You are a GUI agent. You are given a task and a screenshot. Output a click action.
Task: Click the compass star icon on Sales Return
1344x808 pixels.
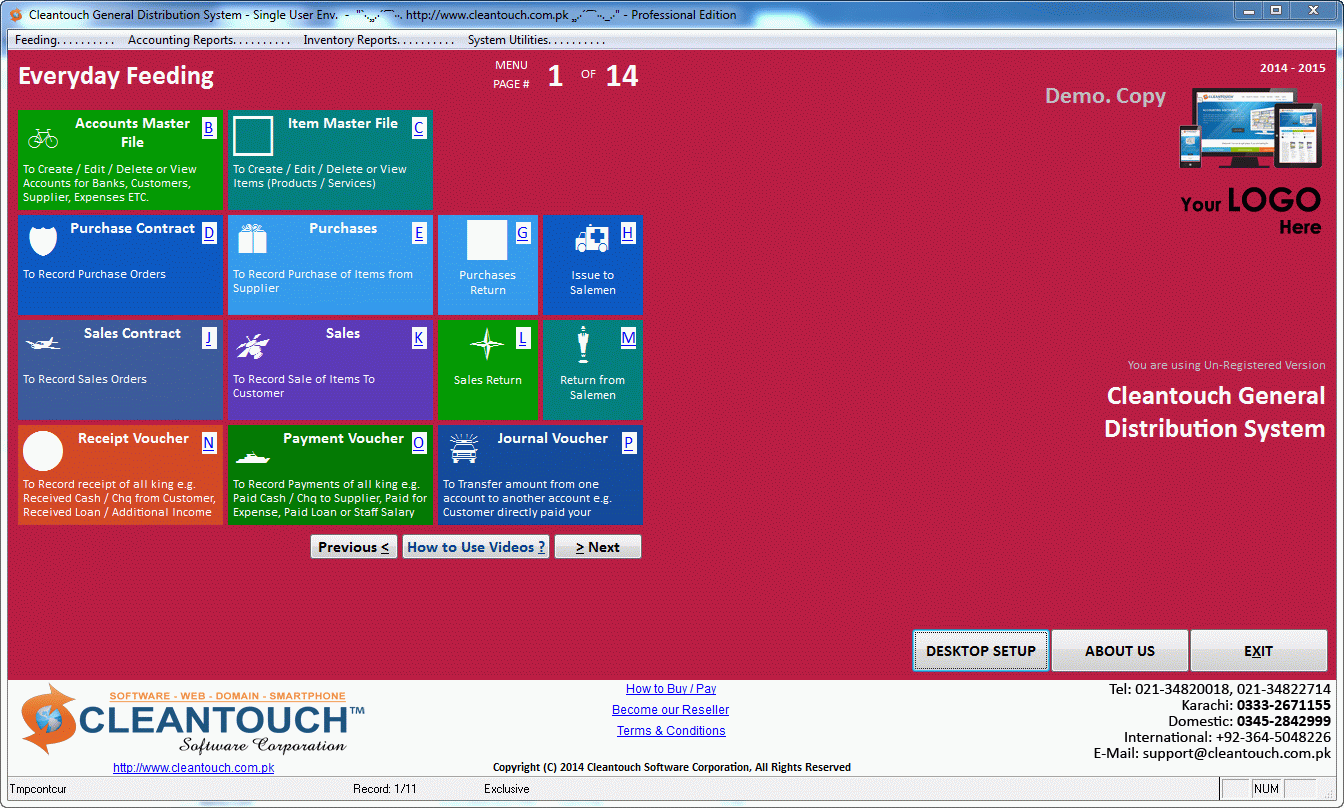coord(487,345)
